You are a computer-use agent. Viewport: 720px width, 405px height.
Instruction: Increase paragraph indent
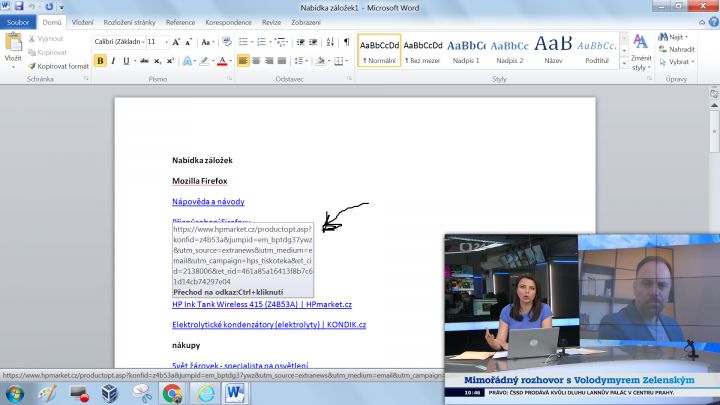coord(313,42)
